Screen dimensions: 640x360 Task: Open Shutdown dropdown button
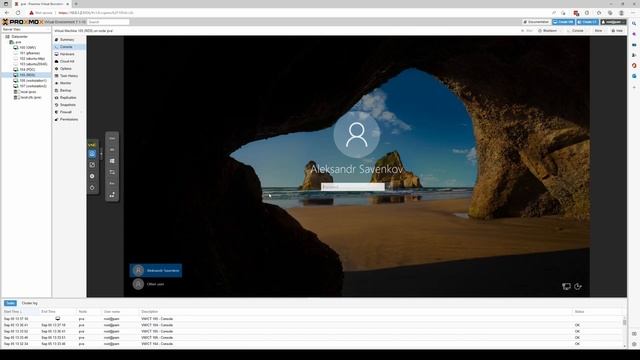[550, 31]
